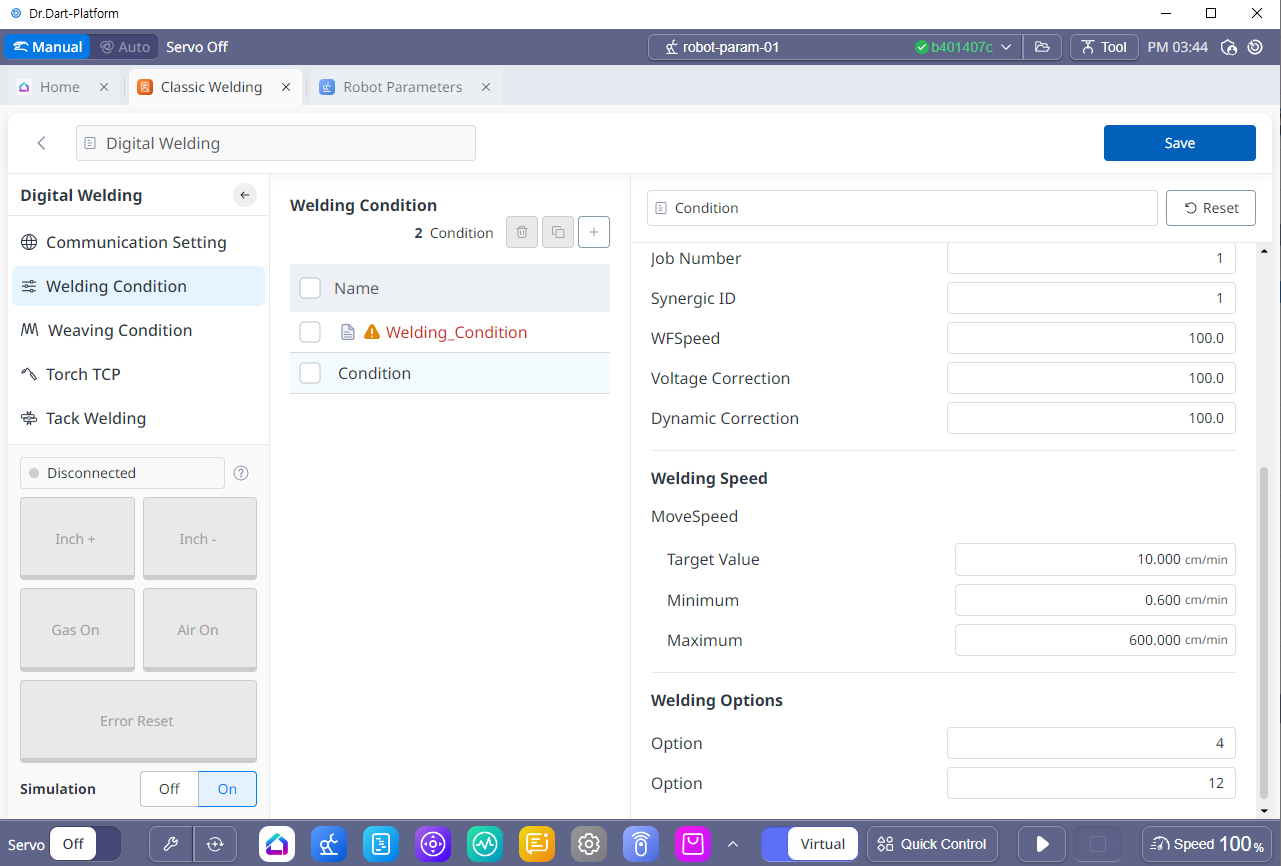This screenshot has height=866, width=1281.
Task: Click the help icon beside Disconnected
Action: tap(241, 473)
